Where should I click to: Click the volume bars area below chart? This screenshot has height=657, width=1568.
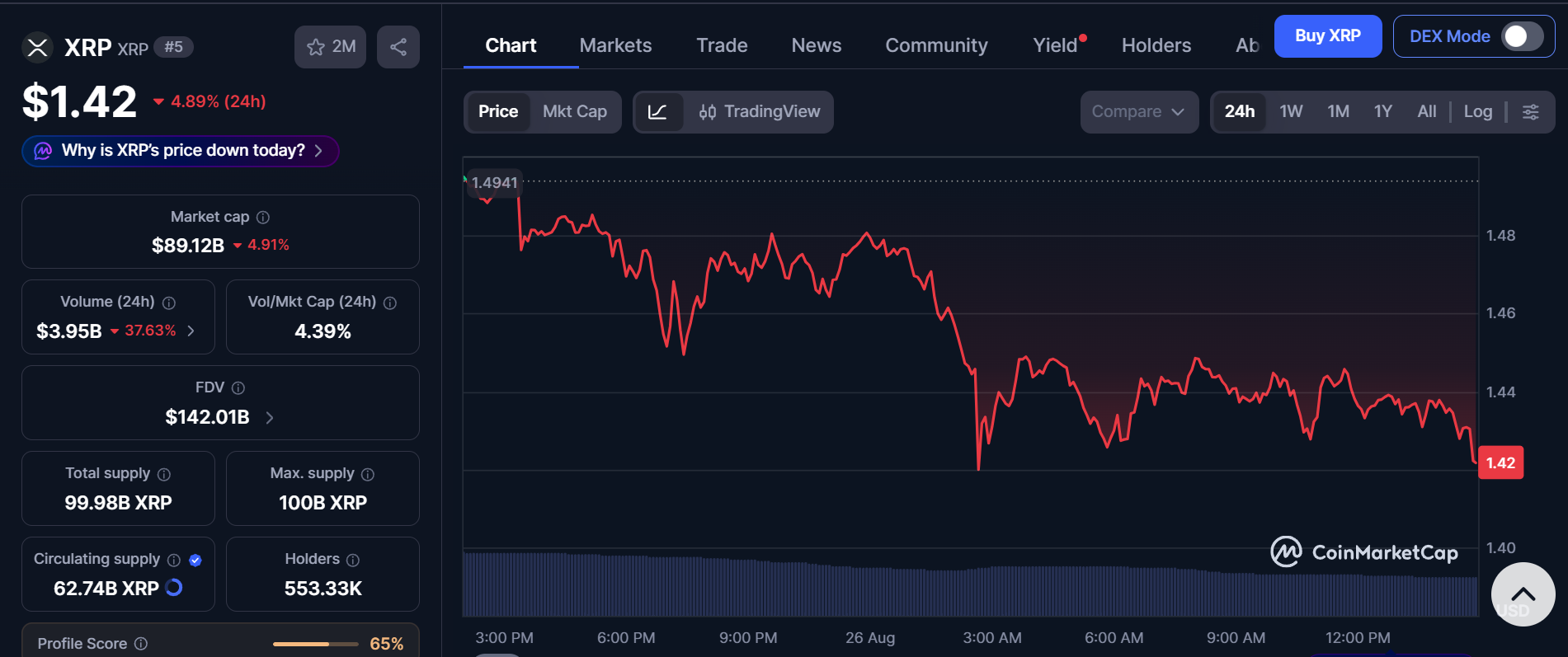coord(970,584)
